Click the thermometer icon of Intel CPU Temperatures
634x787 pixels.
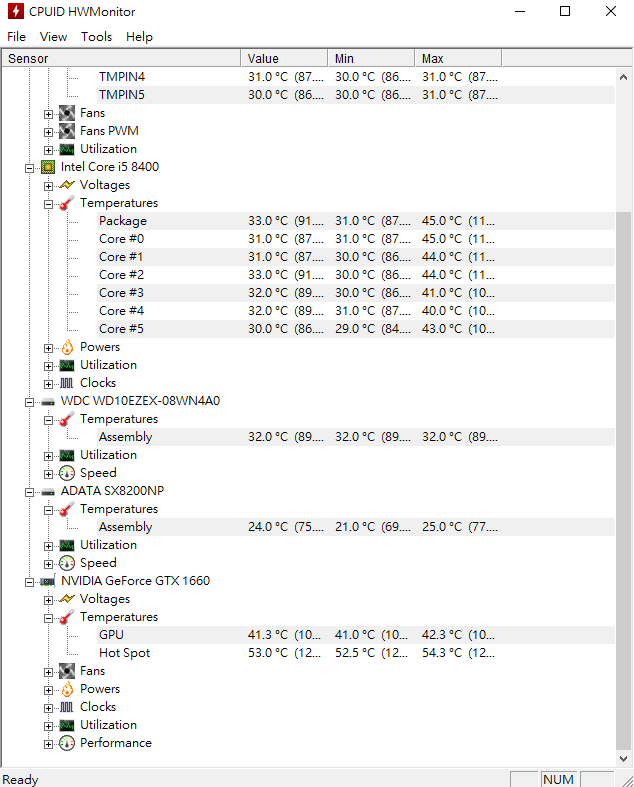pyautogui.click(x=67, y=203)
